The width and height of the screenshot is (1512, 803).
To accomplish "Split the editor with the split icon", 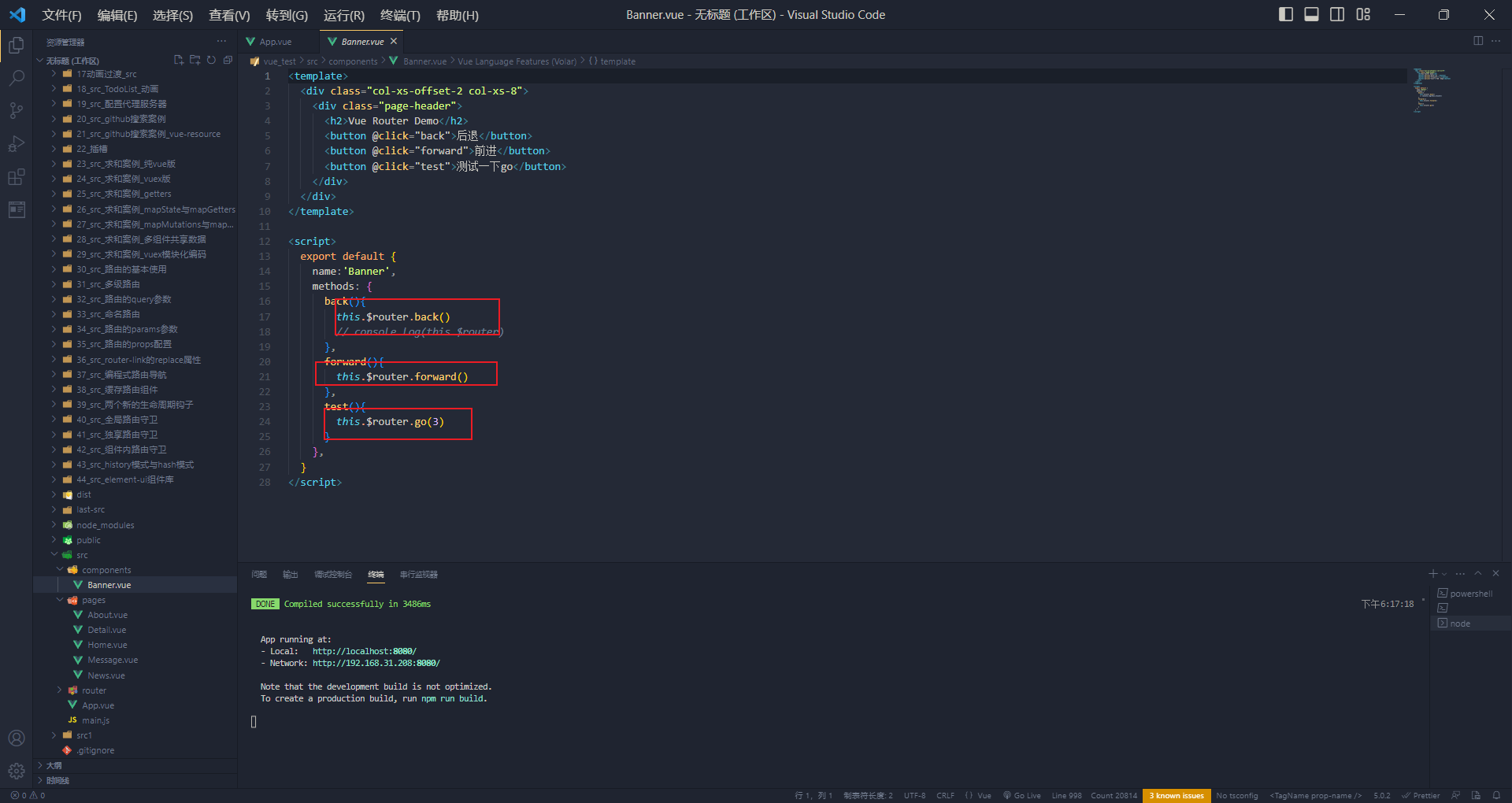I will (1478, 41).
